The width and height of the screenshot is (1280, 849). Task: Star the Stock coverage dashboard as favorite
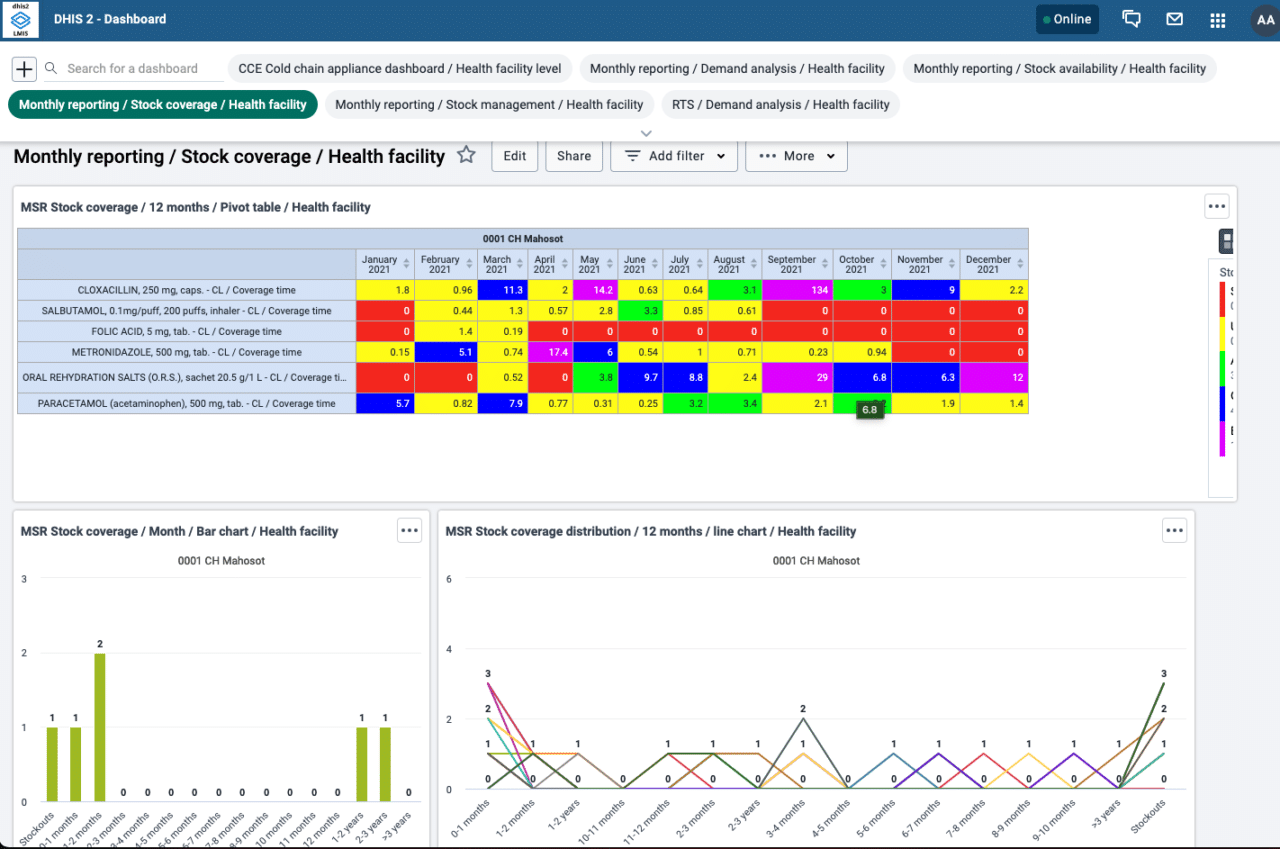coord(466,155)
